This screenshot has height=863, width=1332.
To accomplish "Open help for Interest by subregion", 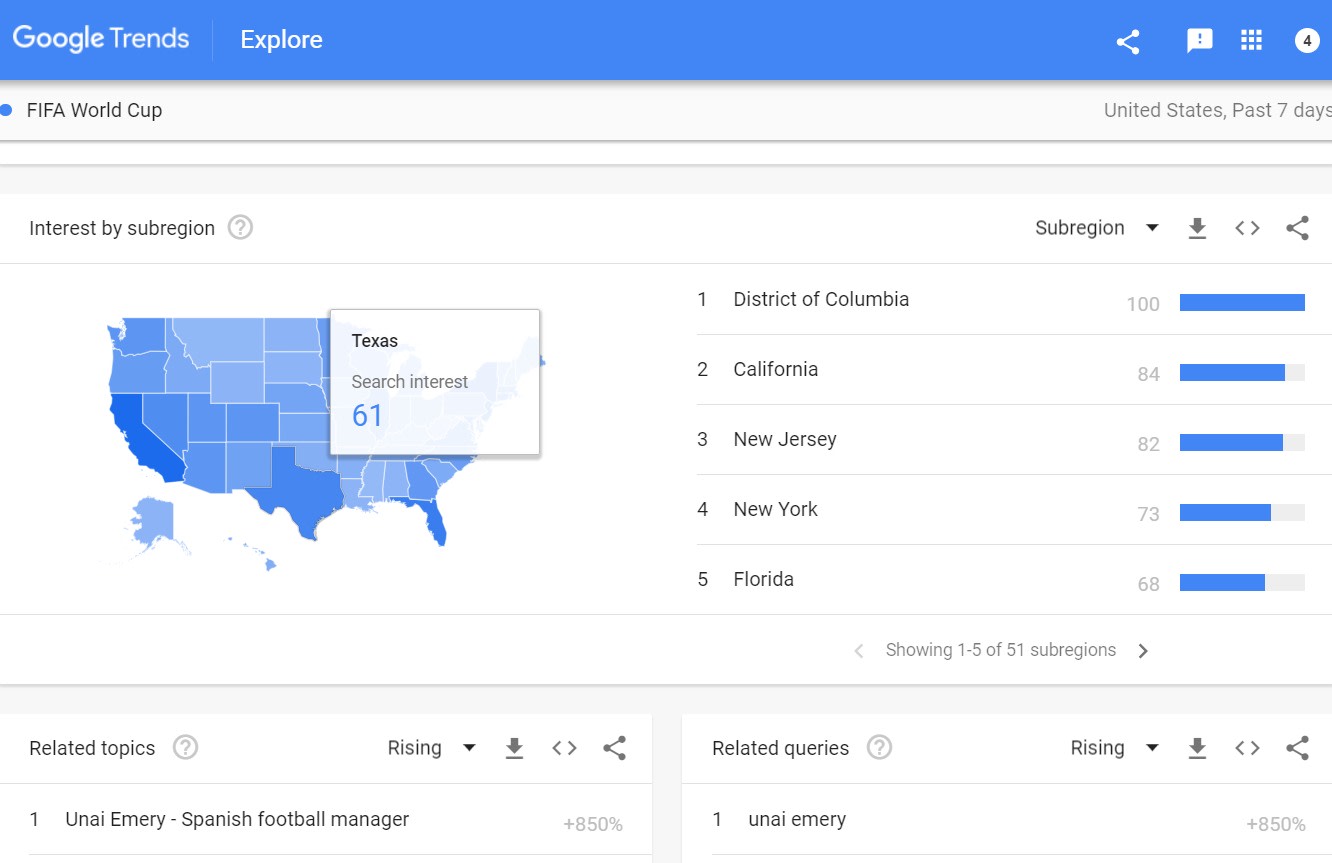I will tap(240, 228).
